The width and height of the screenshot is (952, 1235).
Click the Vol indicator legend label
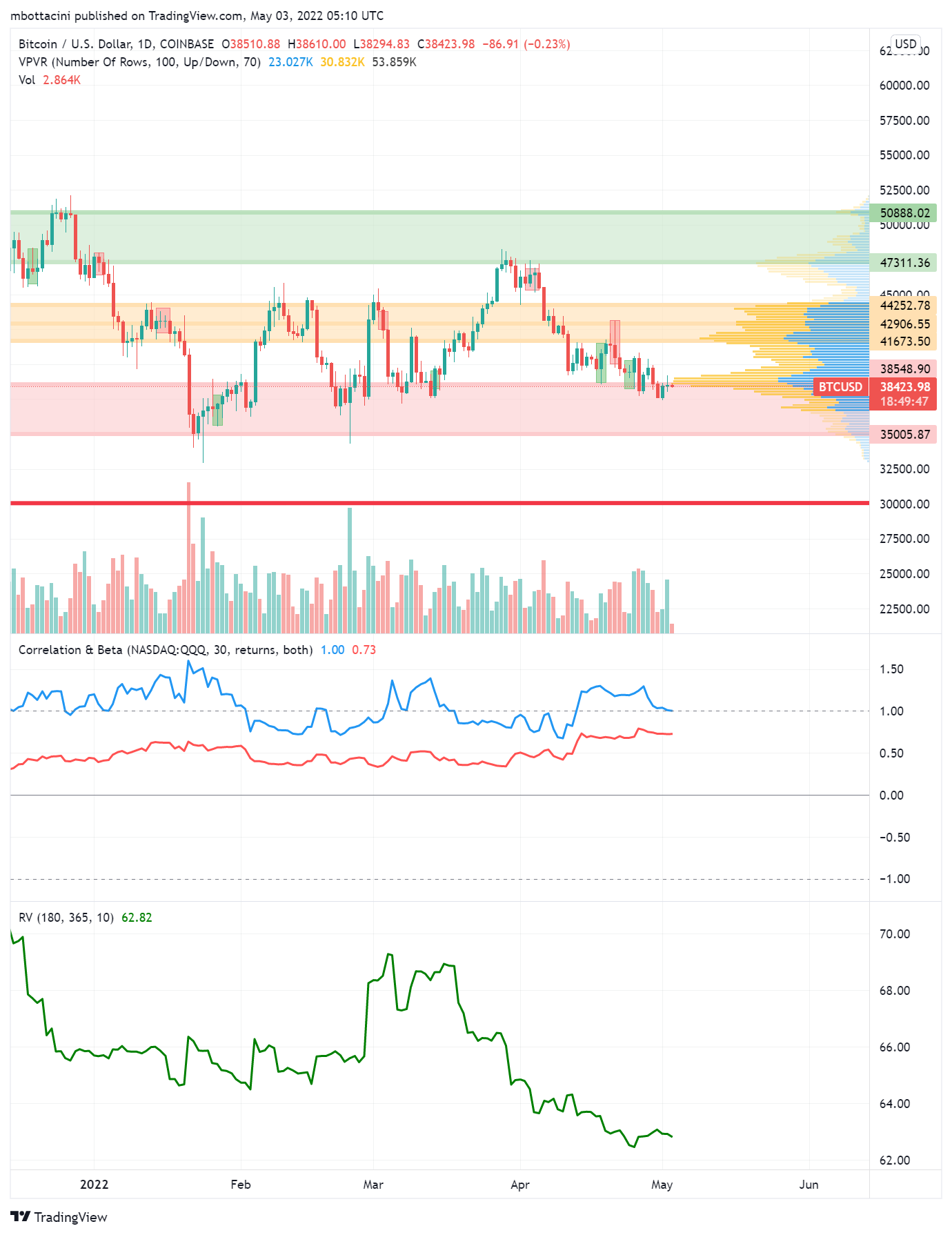pos(27,80)
